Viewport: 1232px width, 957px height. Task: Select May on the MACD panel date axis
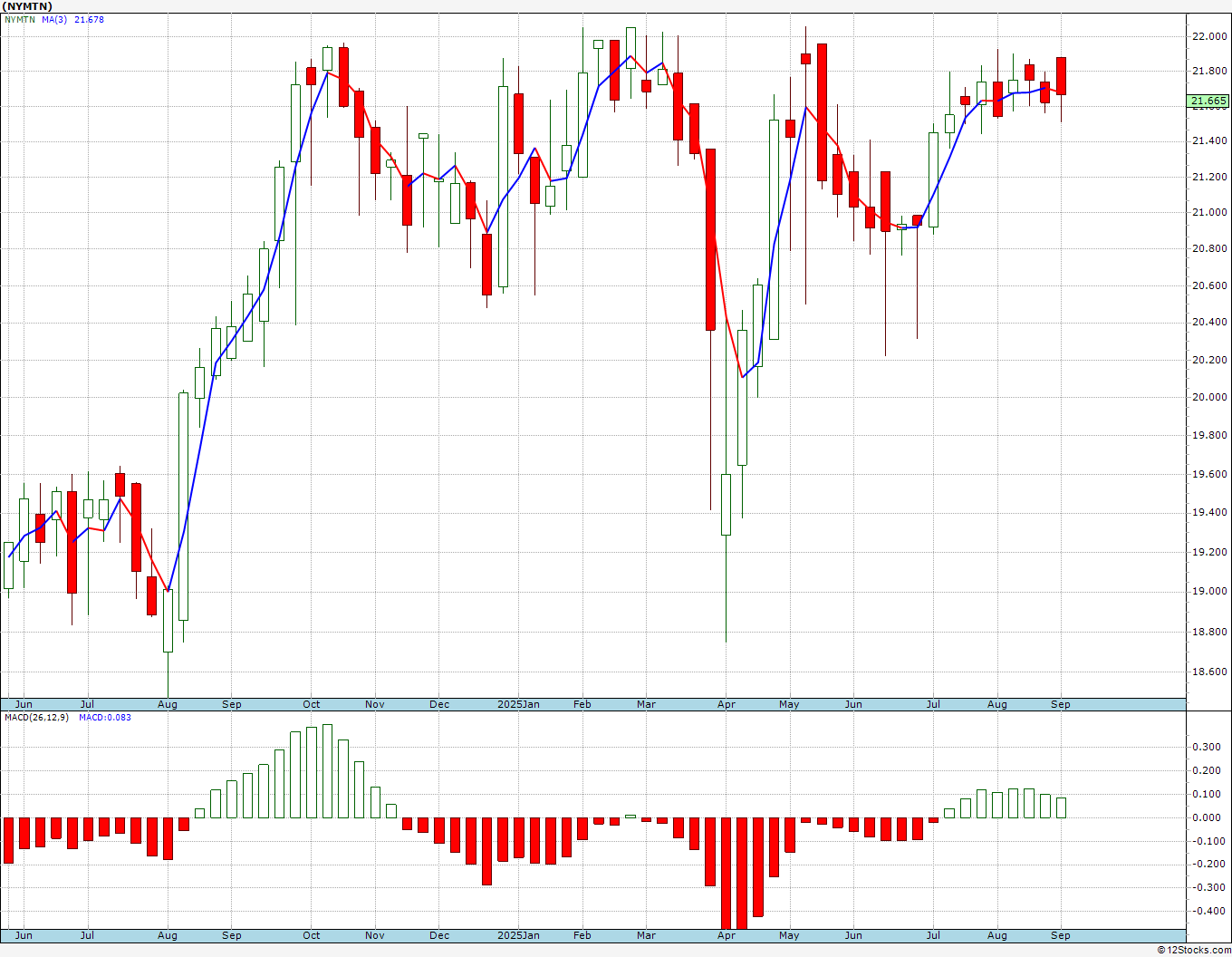click(x=789, y=935)
